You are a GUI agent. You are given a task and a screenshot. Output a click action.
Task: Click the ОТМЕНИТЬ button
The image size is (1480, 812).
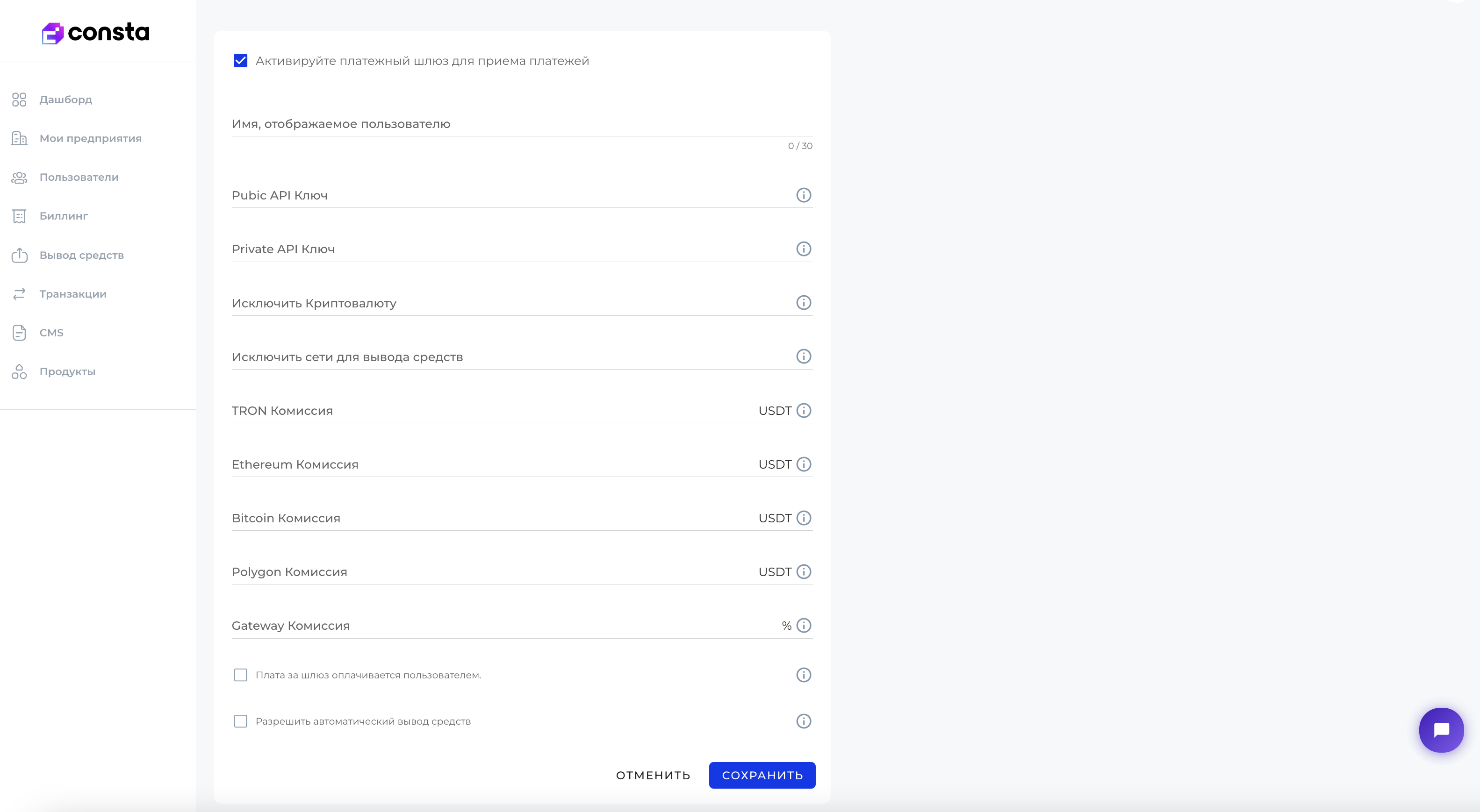(x=653, y=775)
